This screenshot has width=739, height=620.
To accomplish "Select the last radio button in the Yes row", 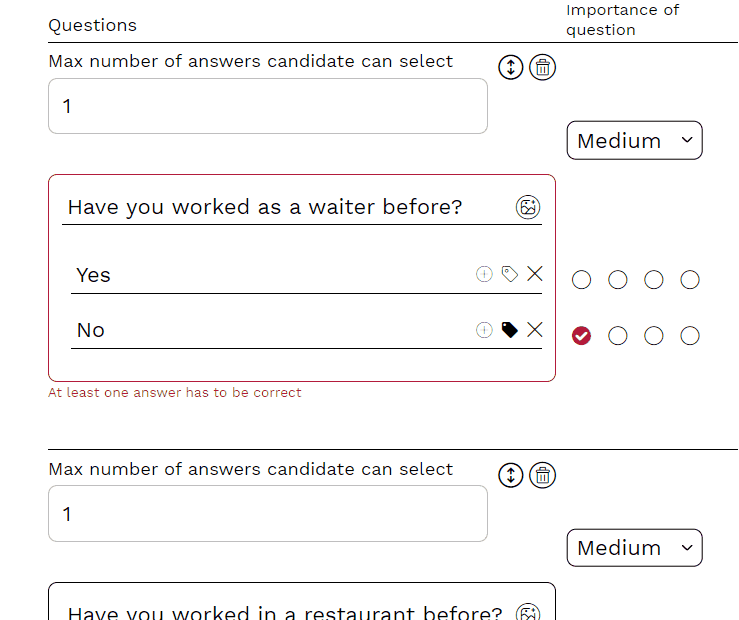I will pyautogui.click(x=690, y=280).
